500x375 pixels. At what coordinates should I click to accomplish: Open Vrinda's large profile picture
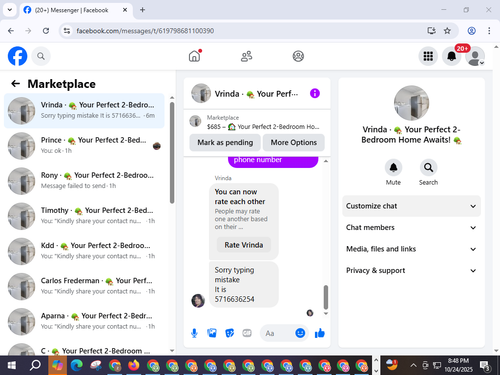coord(411,103)
